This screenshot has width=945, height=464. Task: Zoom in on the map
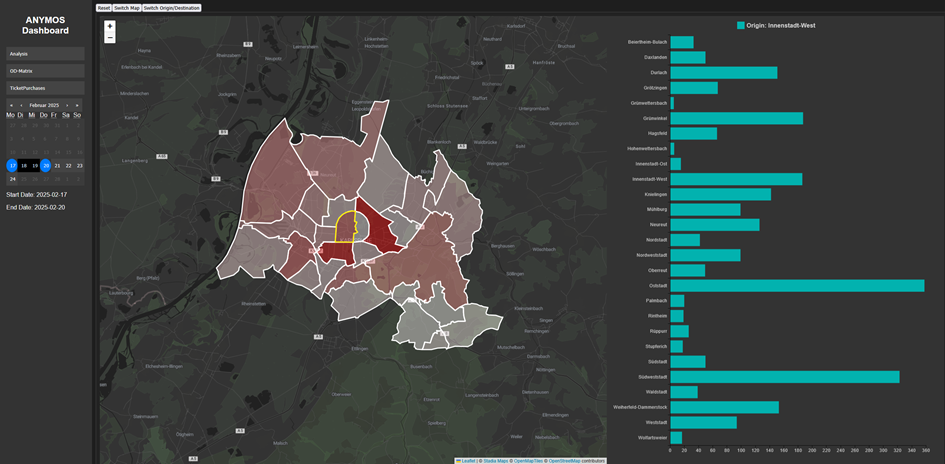click(110, 27)
